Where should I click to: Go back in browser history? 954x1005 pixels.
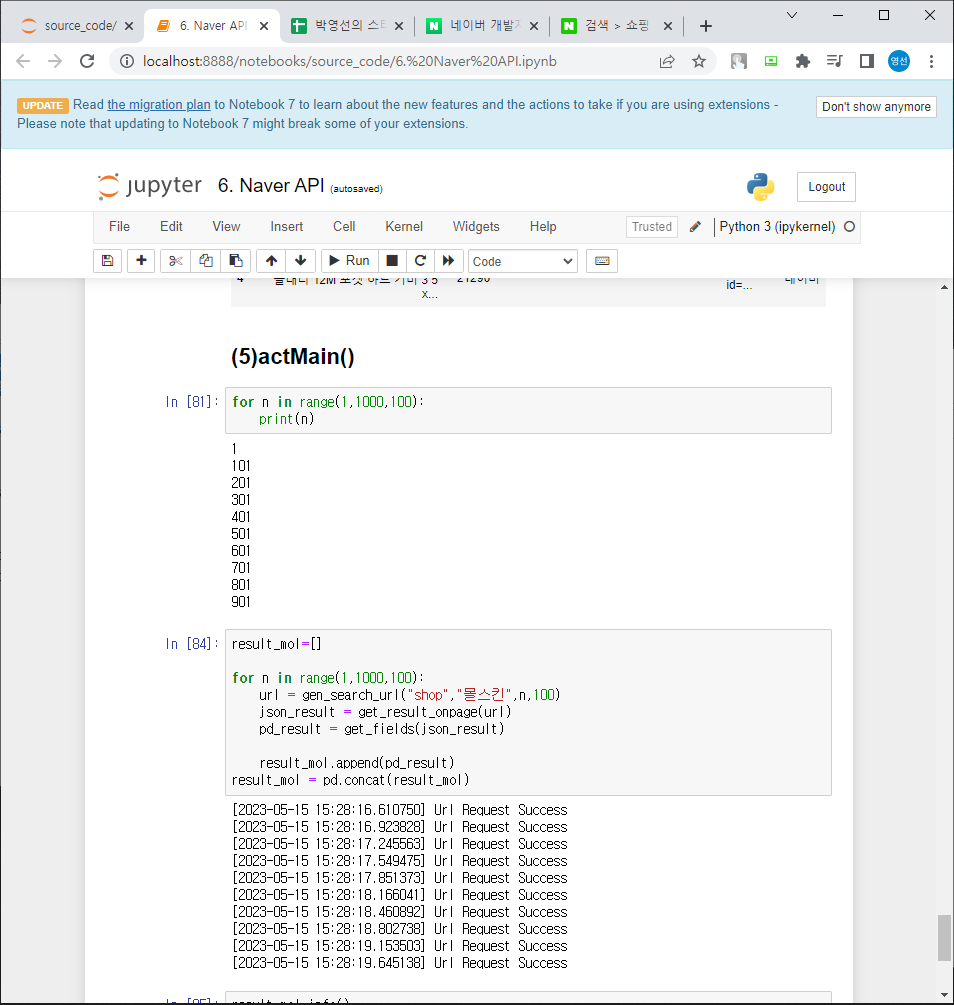point(23,61)
